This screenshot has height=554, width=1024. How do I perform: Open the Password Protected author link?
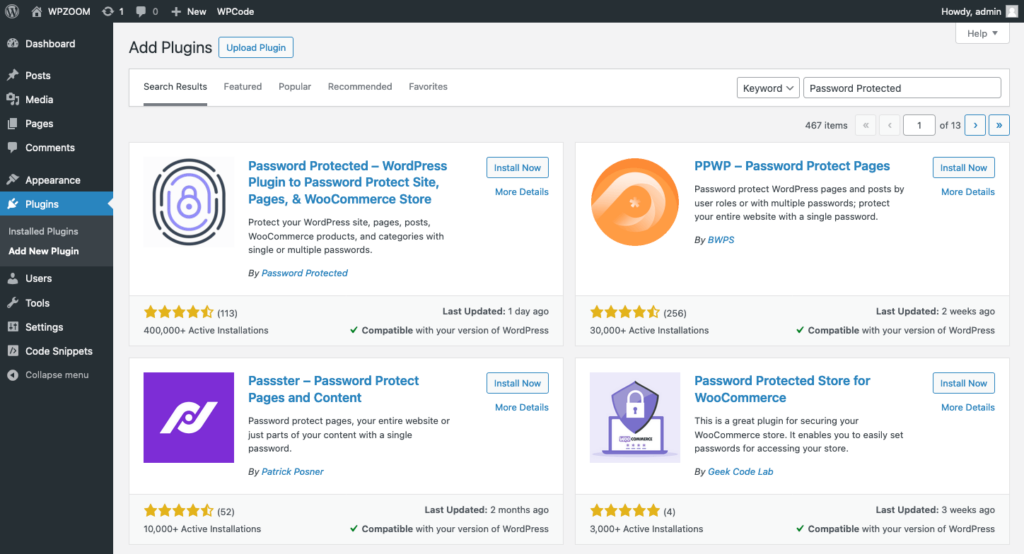[304, 273]
